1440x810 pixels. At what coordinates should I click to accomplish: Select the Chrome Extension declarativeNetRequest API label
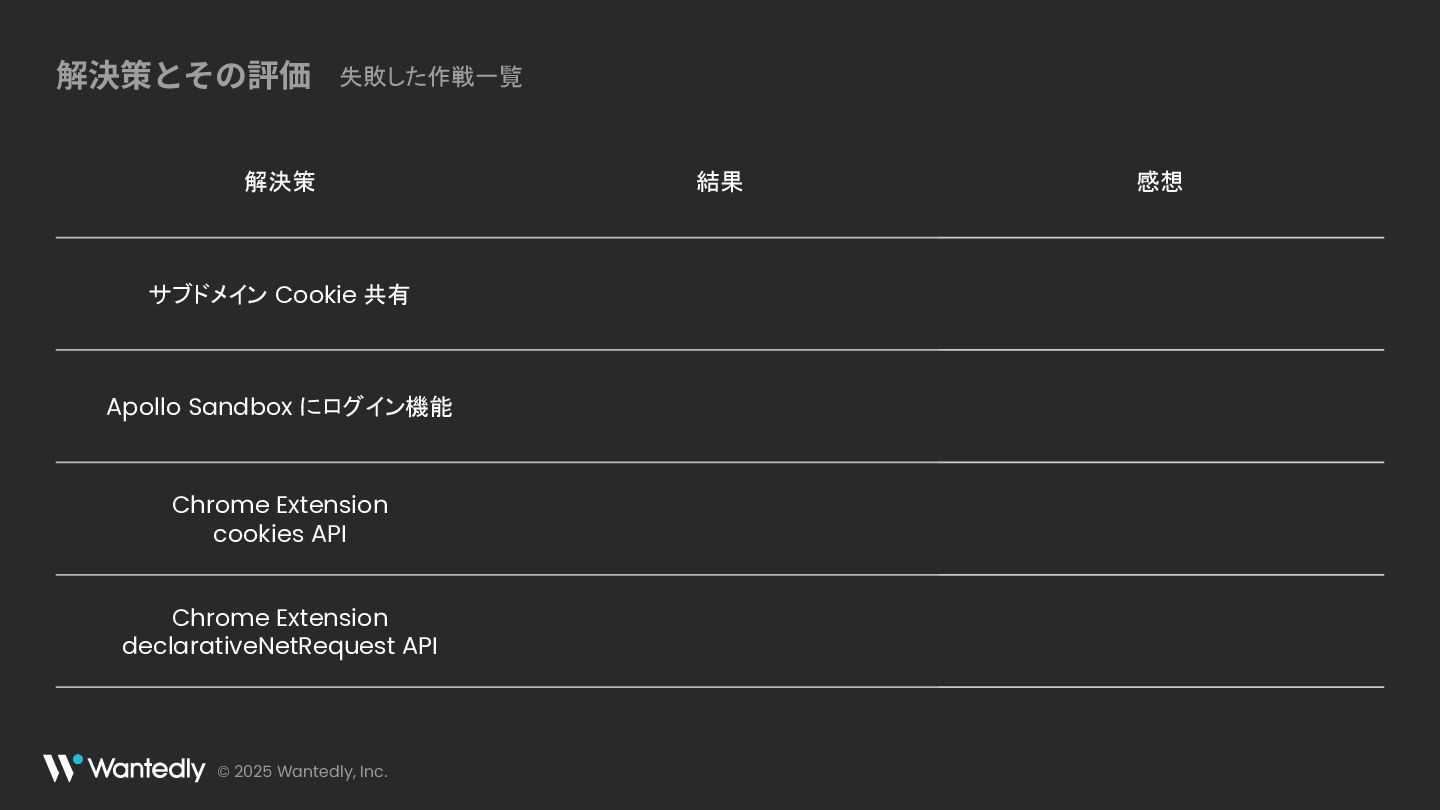[x=280, y=632]
